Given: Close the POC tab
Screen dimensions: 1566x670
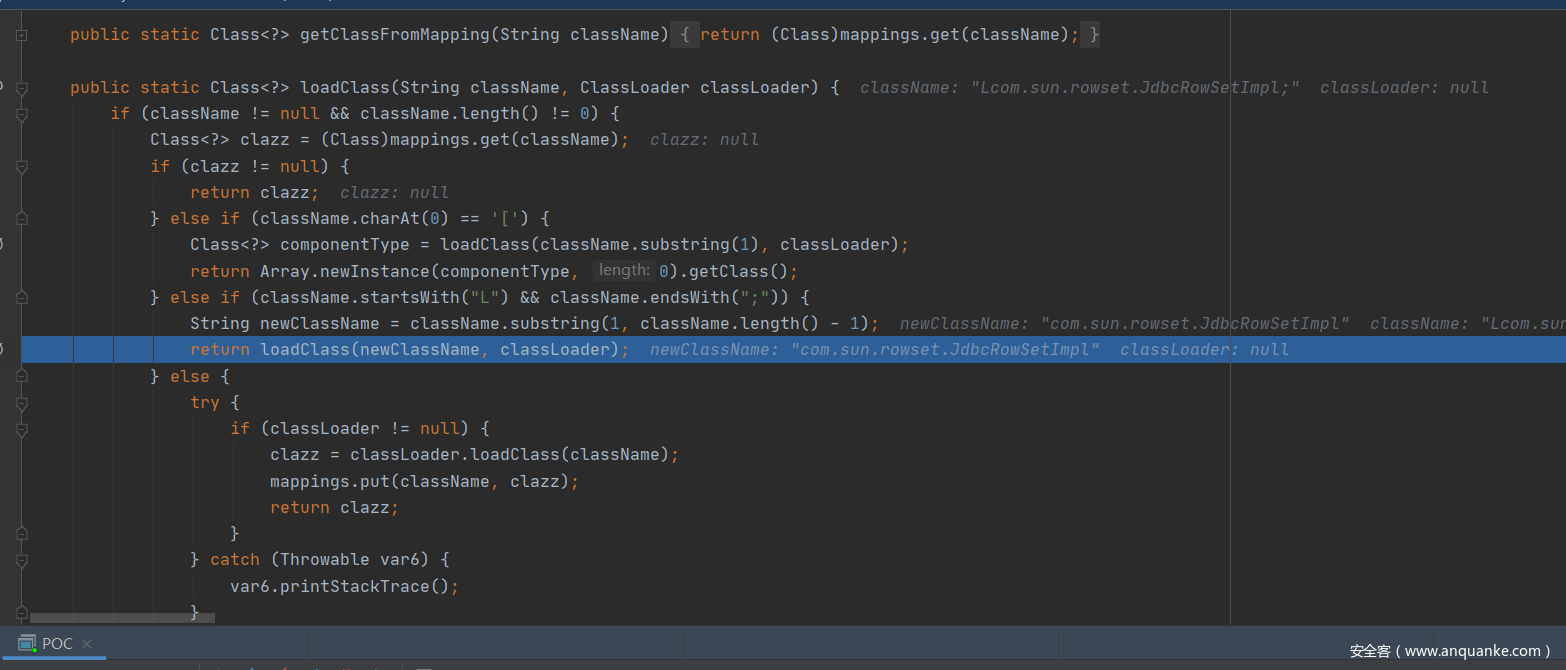Looking at the screenshot, I should (x=87, y=644).
